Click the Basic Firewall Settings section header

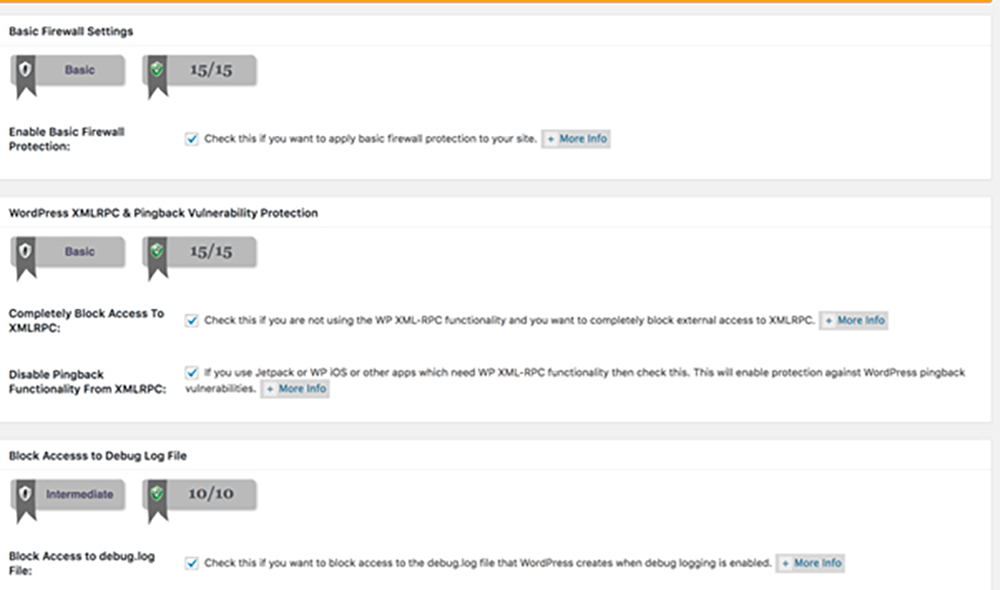click(x=71, y=31)
